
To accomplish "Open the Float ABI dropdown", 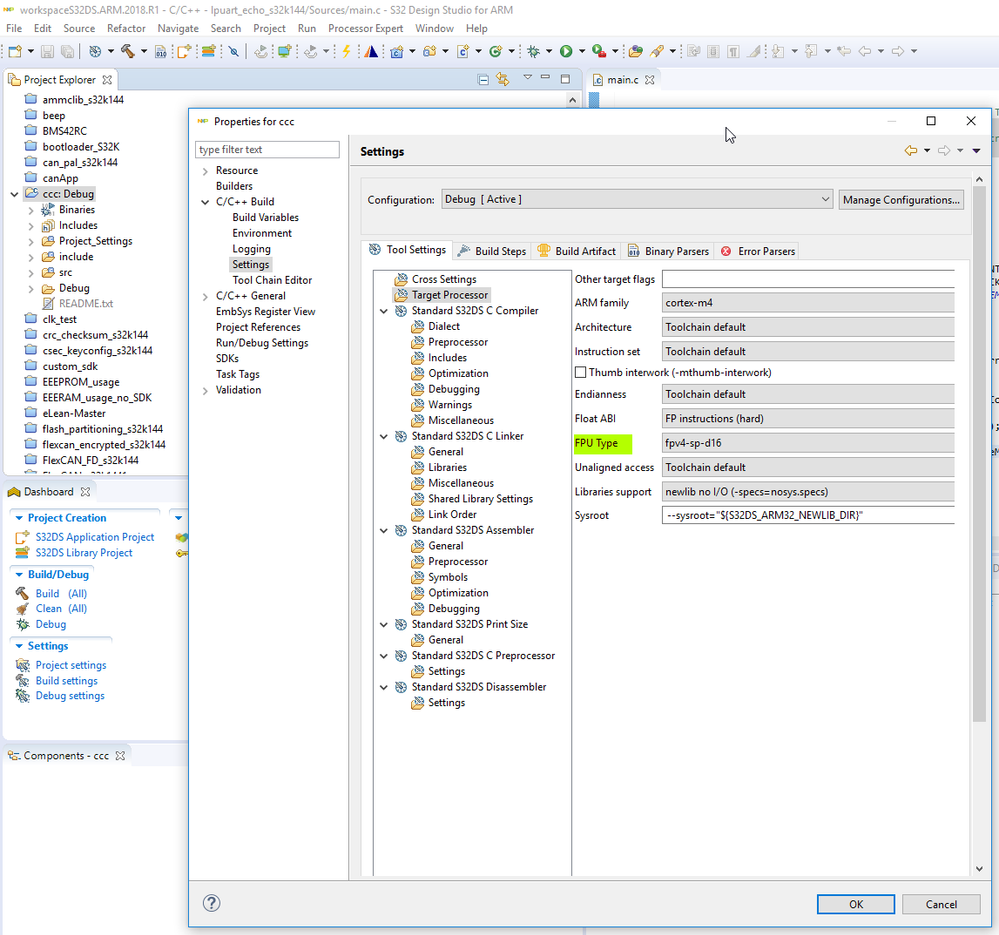I will (x=808, y=418).
